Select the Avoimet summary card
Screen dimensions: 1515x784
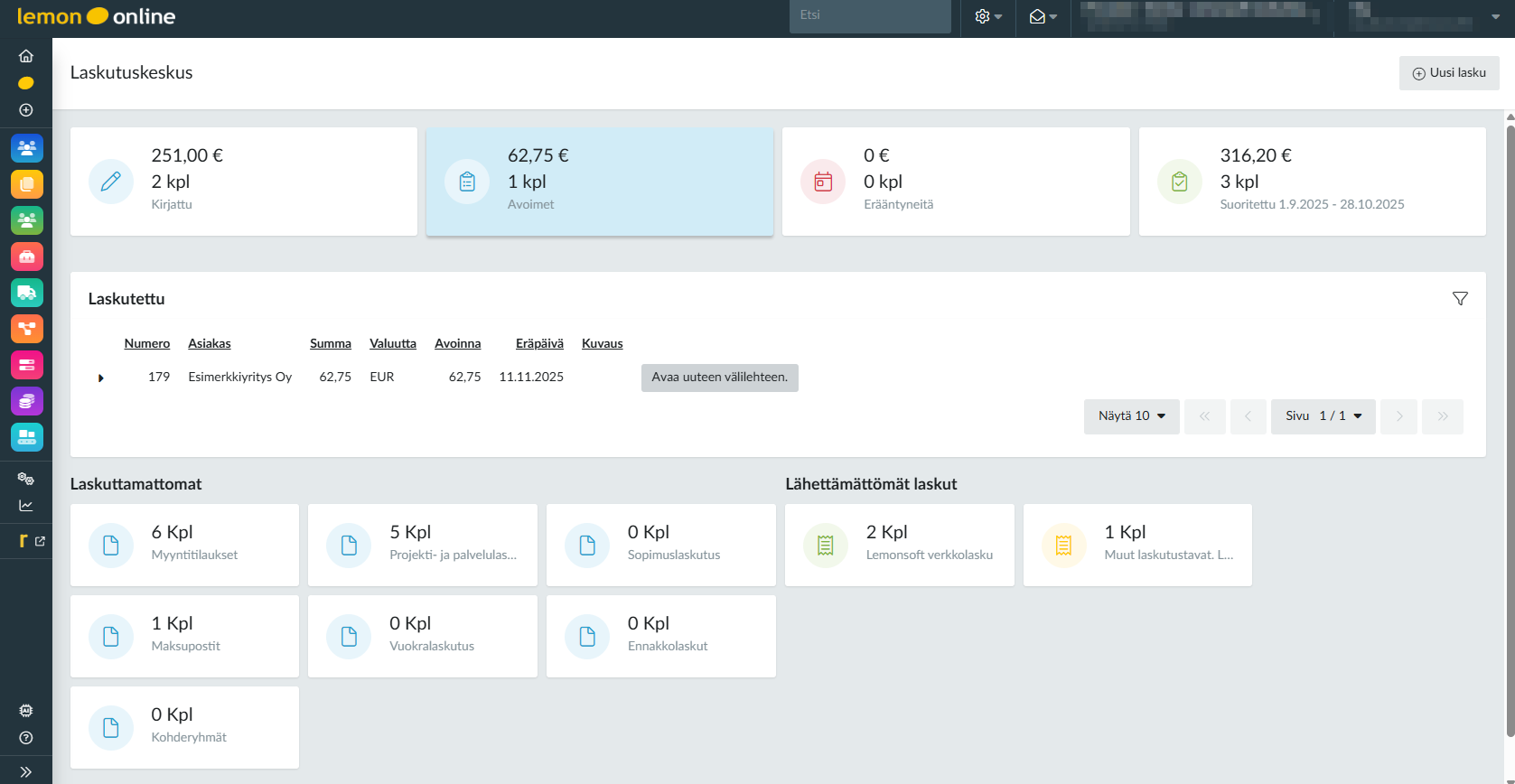(x=599, y=182)
